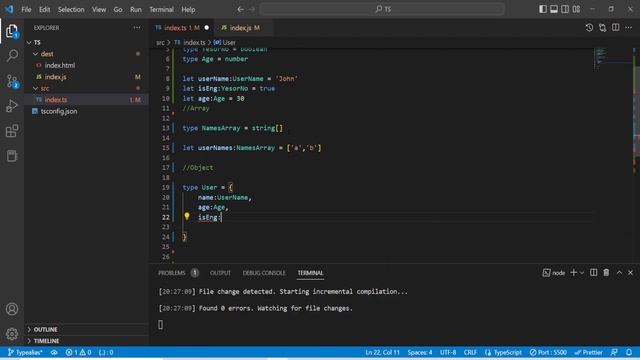Click the open changes compare icon
Image resolution: width=640 pixels, height=360 pixels.
[x=602, y=28]
